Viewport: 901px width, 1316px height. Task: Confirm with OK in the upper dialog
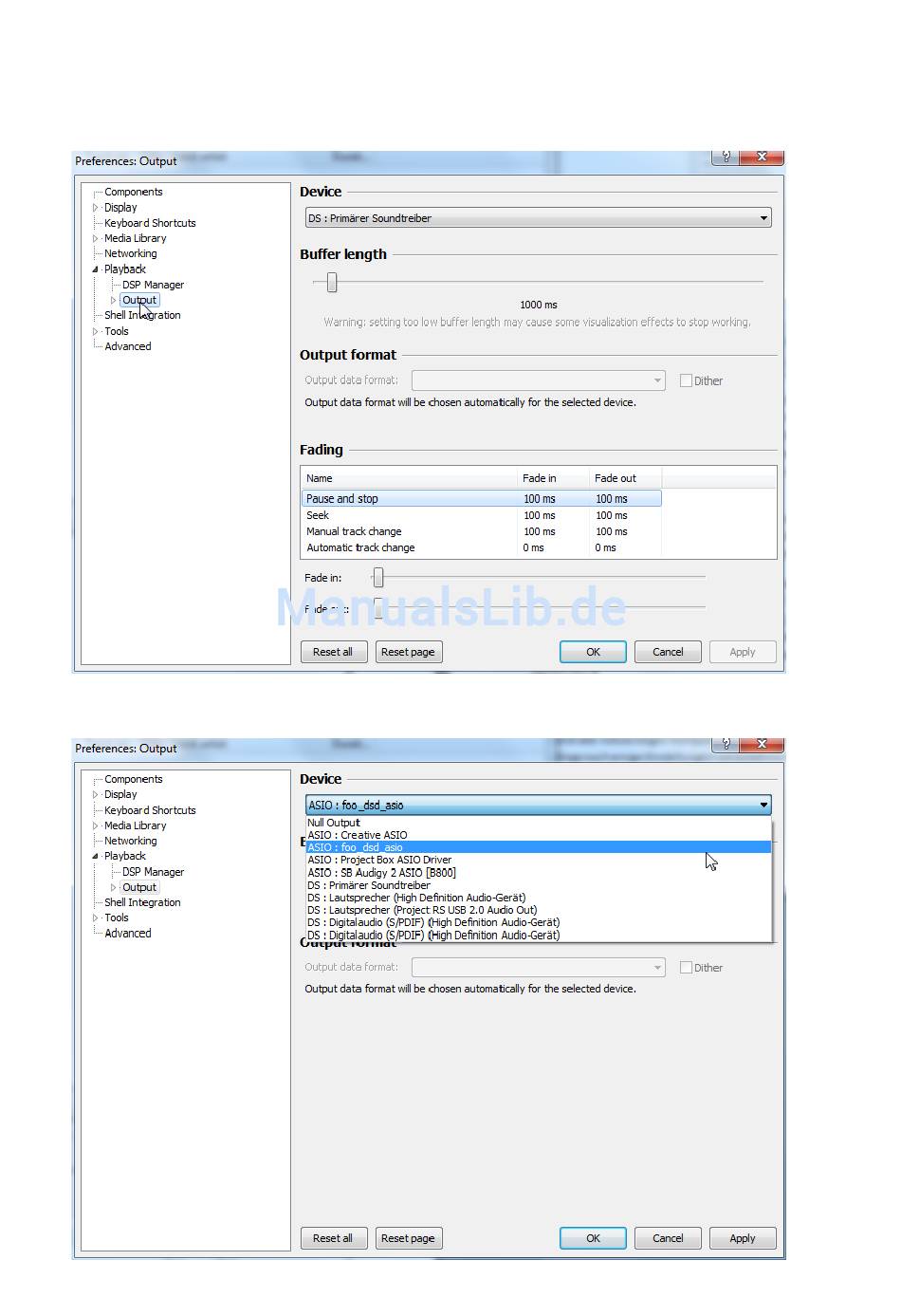[x=593, y=652]
